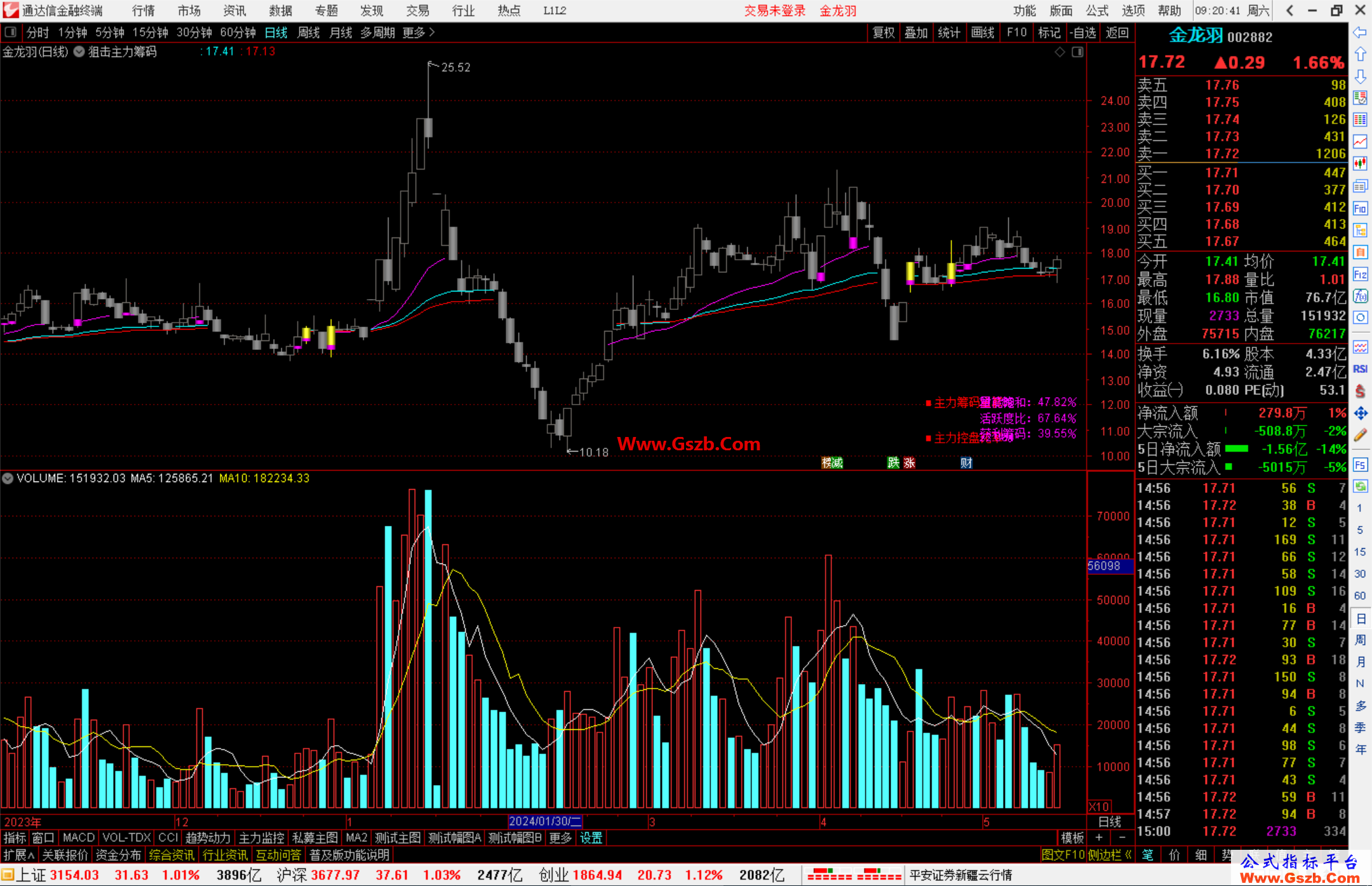Image resolution: width=1372 pixels, height=886 pixels.
Task: Select the RSI indicator icon
Action: pyautogui.click(x=1360, y=369)
